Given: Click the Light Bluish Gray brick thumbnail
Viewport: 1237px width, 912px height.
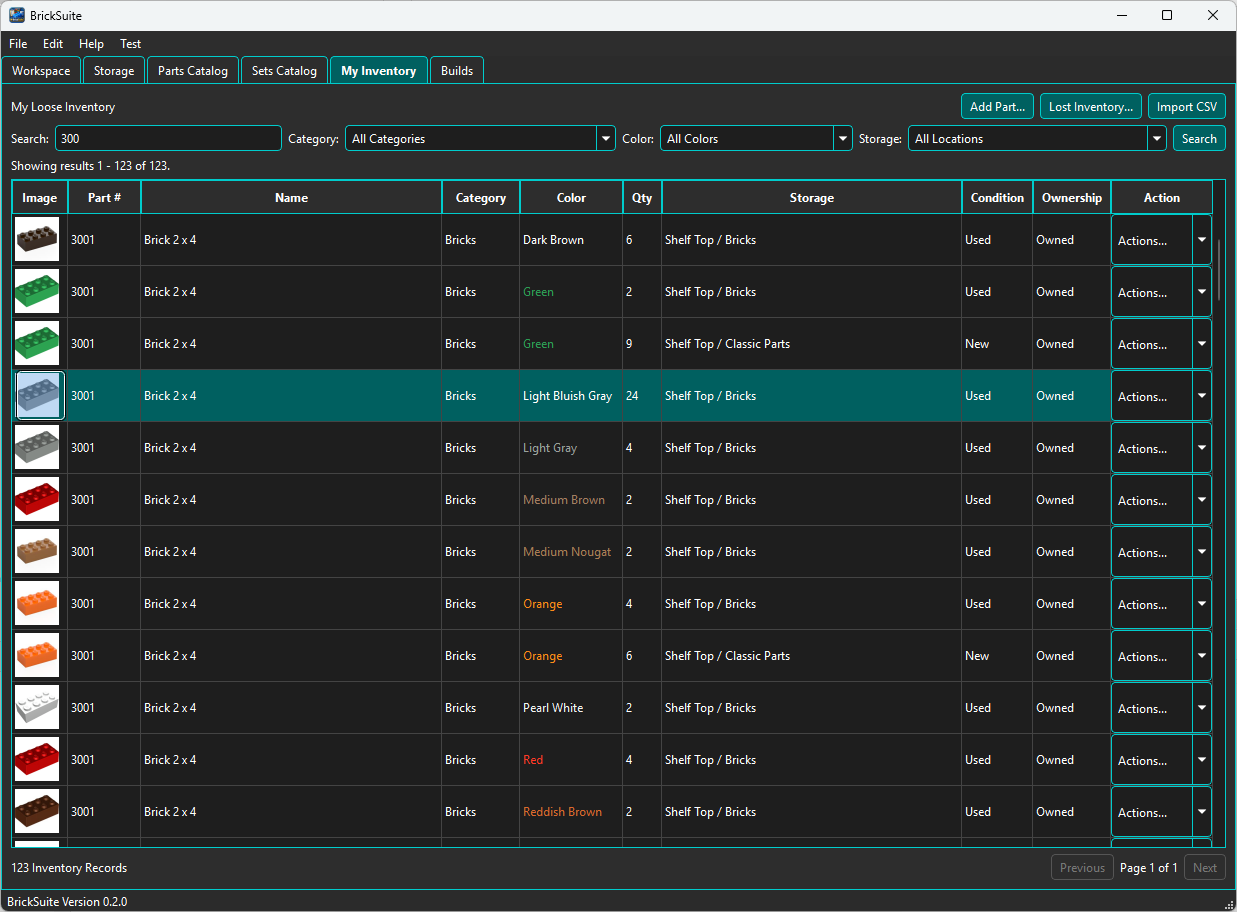Looking at the screenshot, I should click(x=40, y=396).
